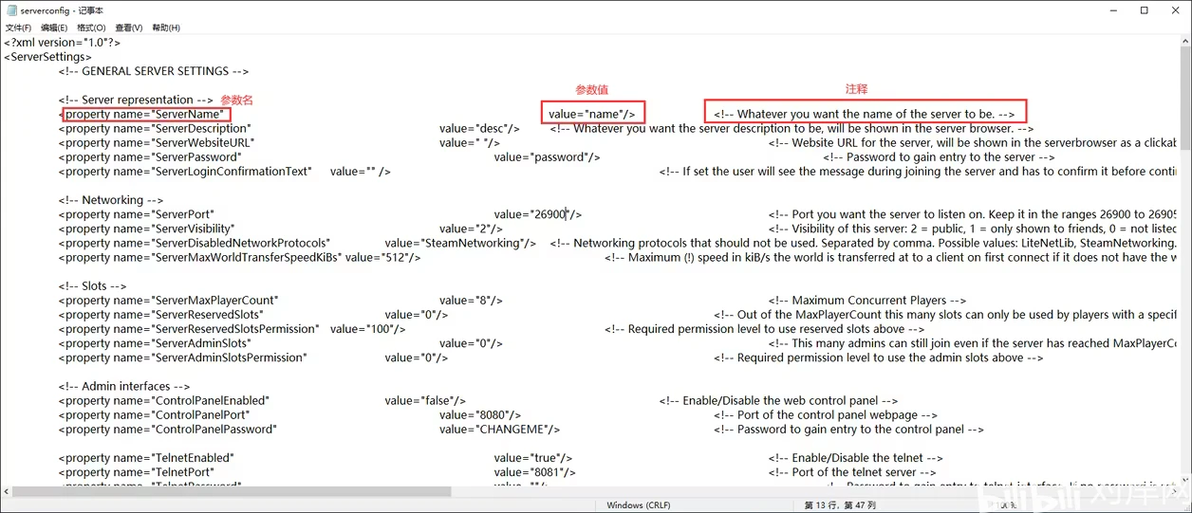The width and height of the screenshot is (1192, 513).
Task: Click the Maximum Concurrent Players comment
Action: click(867, 300)
